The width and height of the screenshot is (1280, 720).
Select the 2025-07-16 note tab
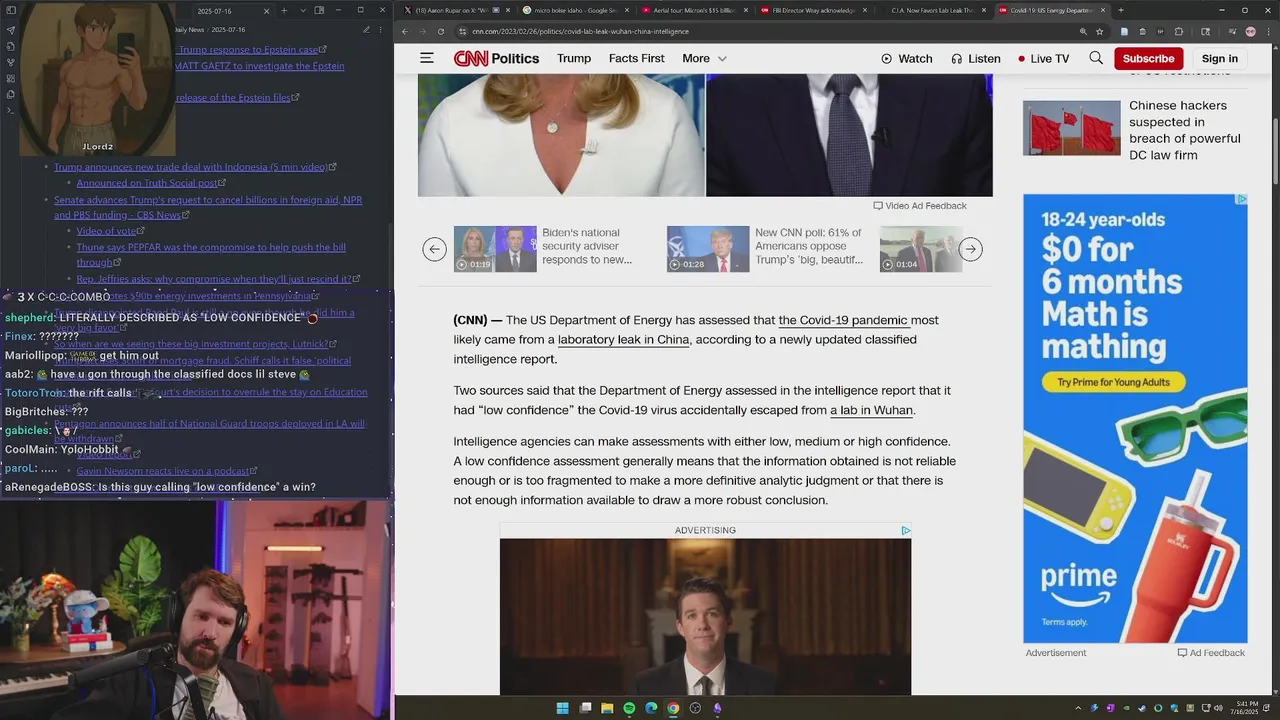click(x=232, y=10)
